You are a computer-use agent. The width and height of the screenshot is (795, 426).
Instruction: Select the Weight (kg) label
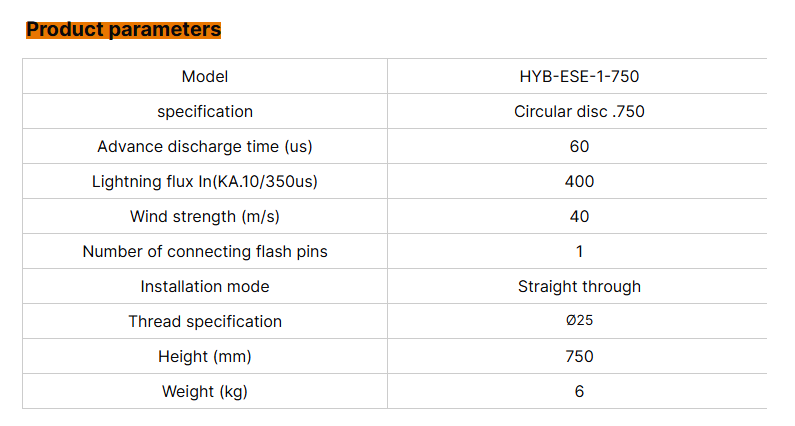(205, 392)
